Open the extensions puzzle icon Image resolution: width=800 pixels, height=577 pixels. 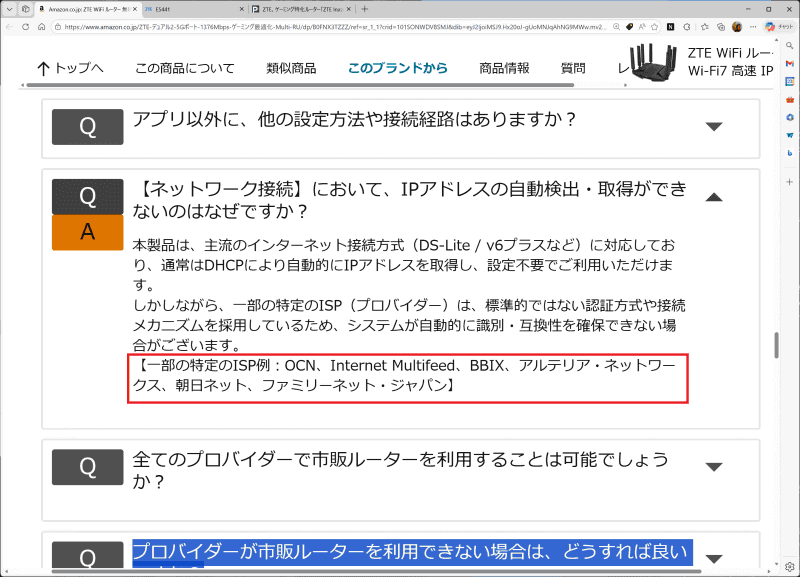(x=687, y=27)
